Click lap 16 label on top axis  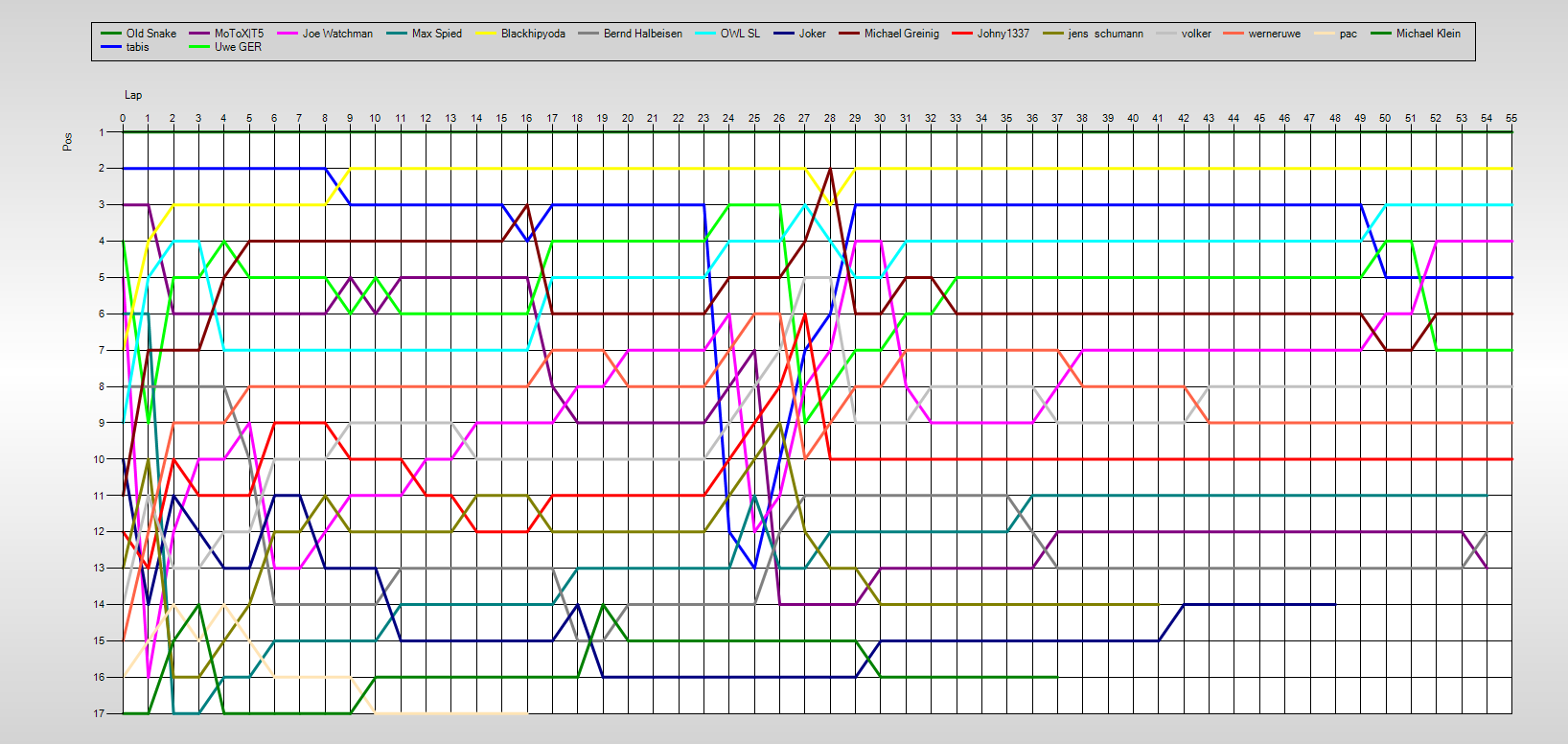click(x=527, y=118)
